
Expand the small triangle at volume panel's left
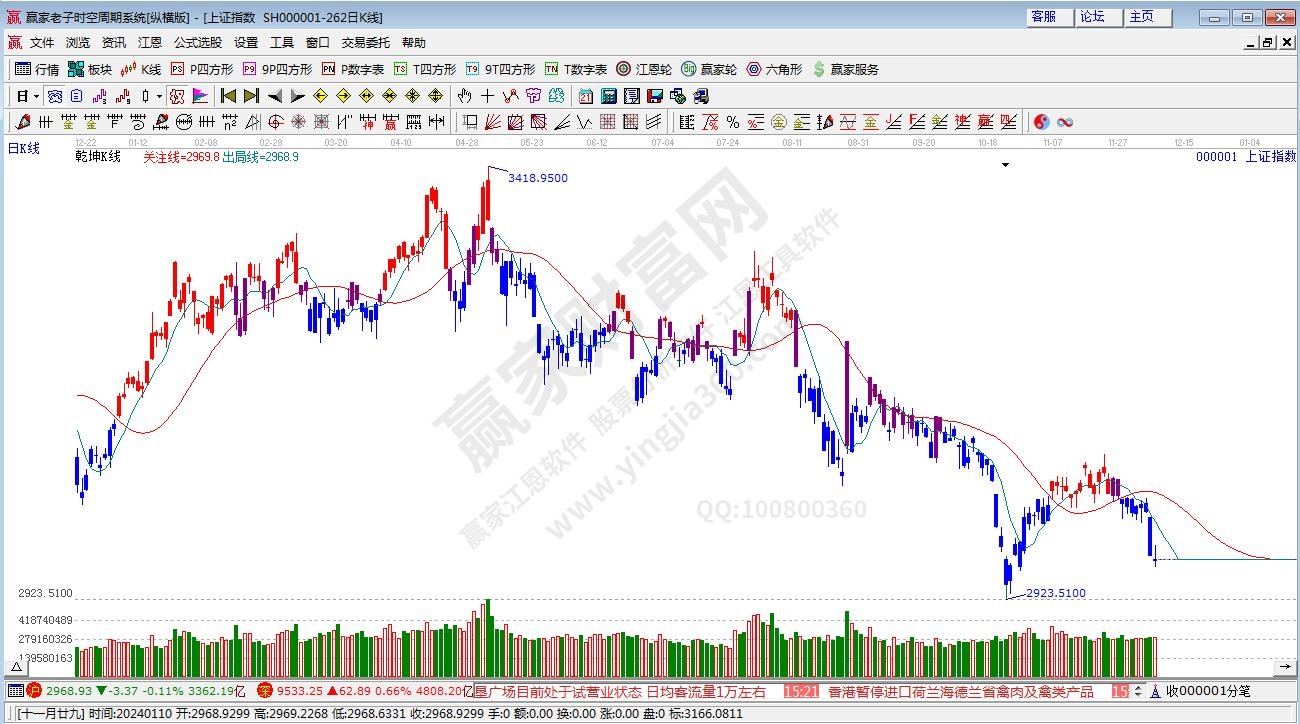[16, 666]
